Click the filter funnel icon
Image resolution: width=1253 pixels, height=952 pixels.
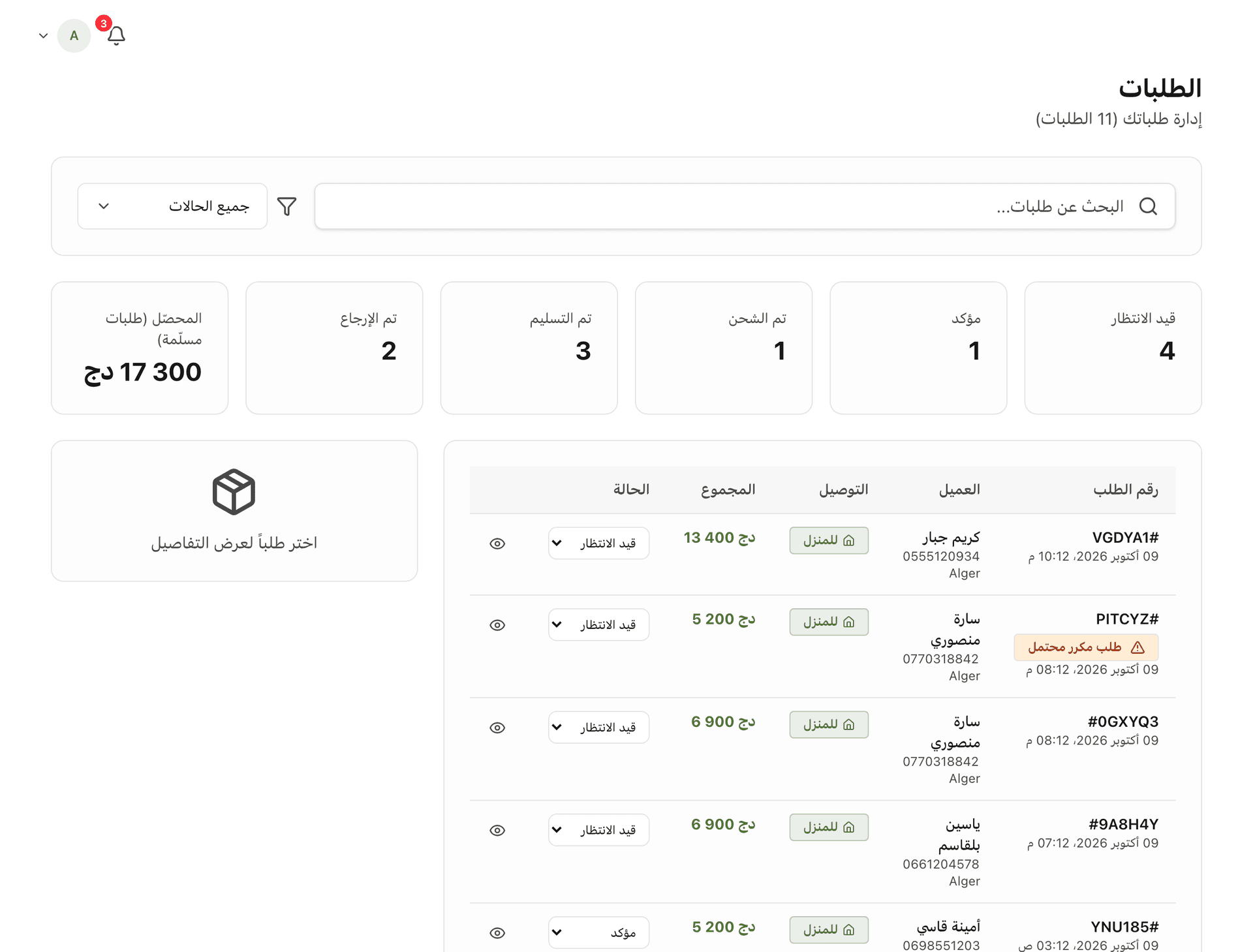coord(287,206)
